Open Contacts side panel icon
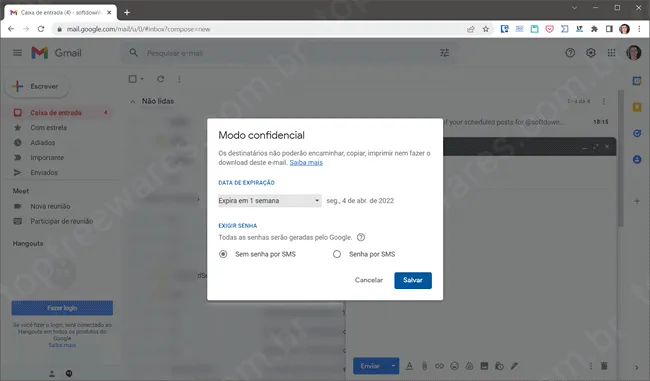 [637, 159]
